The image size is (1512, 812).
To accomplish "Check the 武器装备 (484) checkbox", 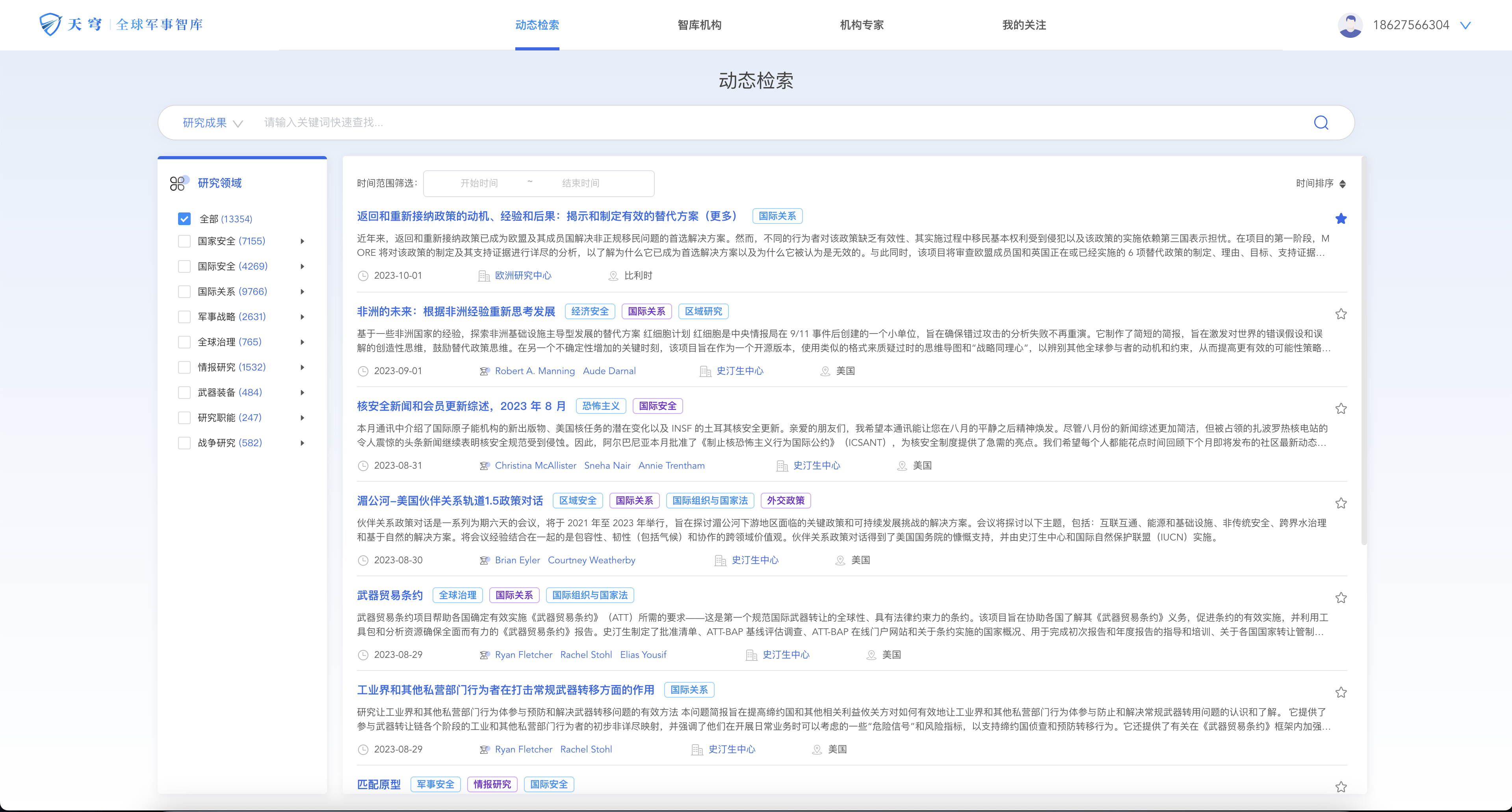I will coord(184,393).
